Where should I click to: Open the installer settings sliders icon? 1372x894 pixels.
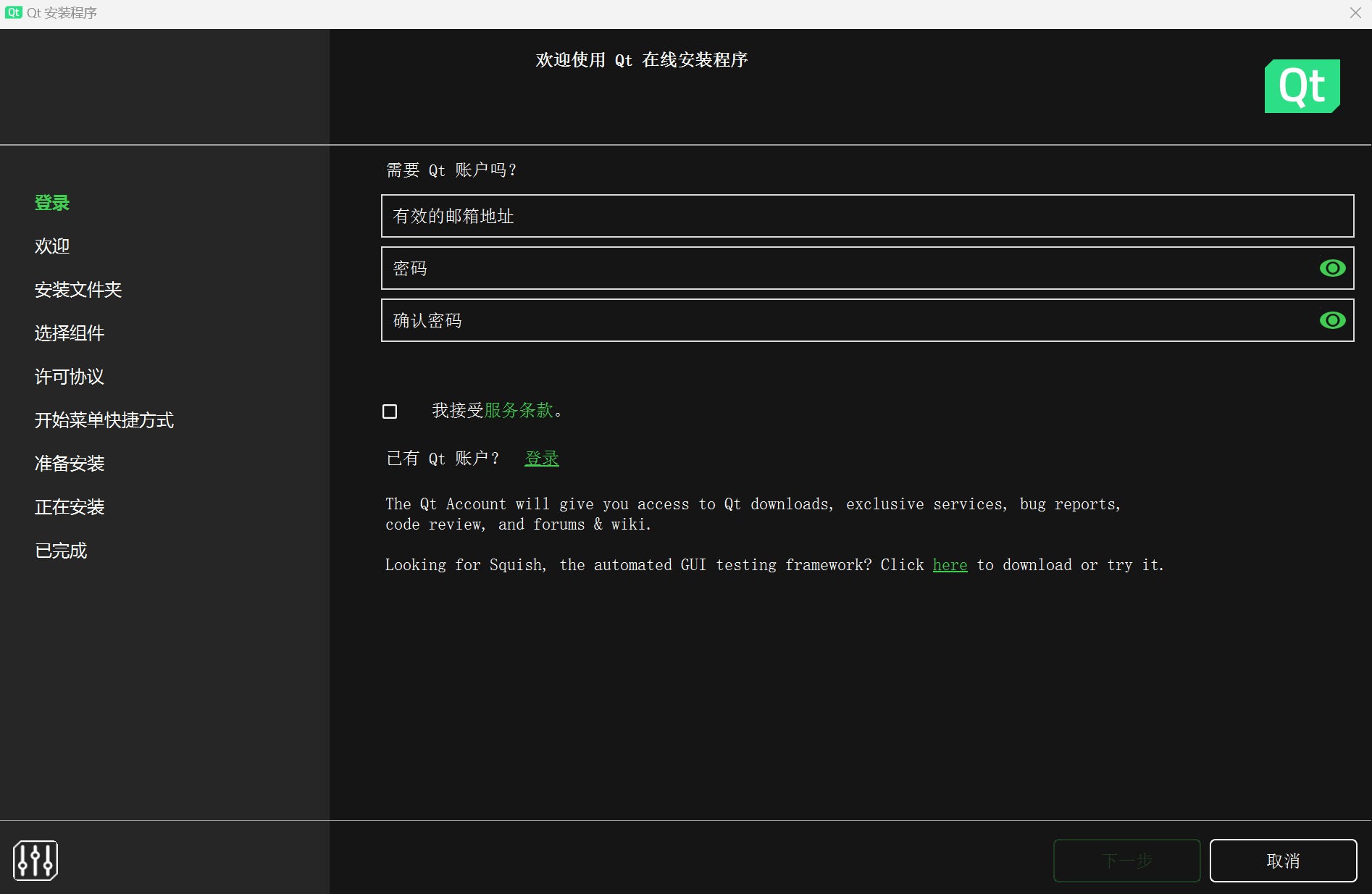tap(35, 861)
